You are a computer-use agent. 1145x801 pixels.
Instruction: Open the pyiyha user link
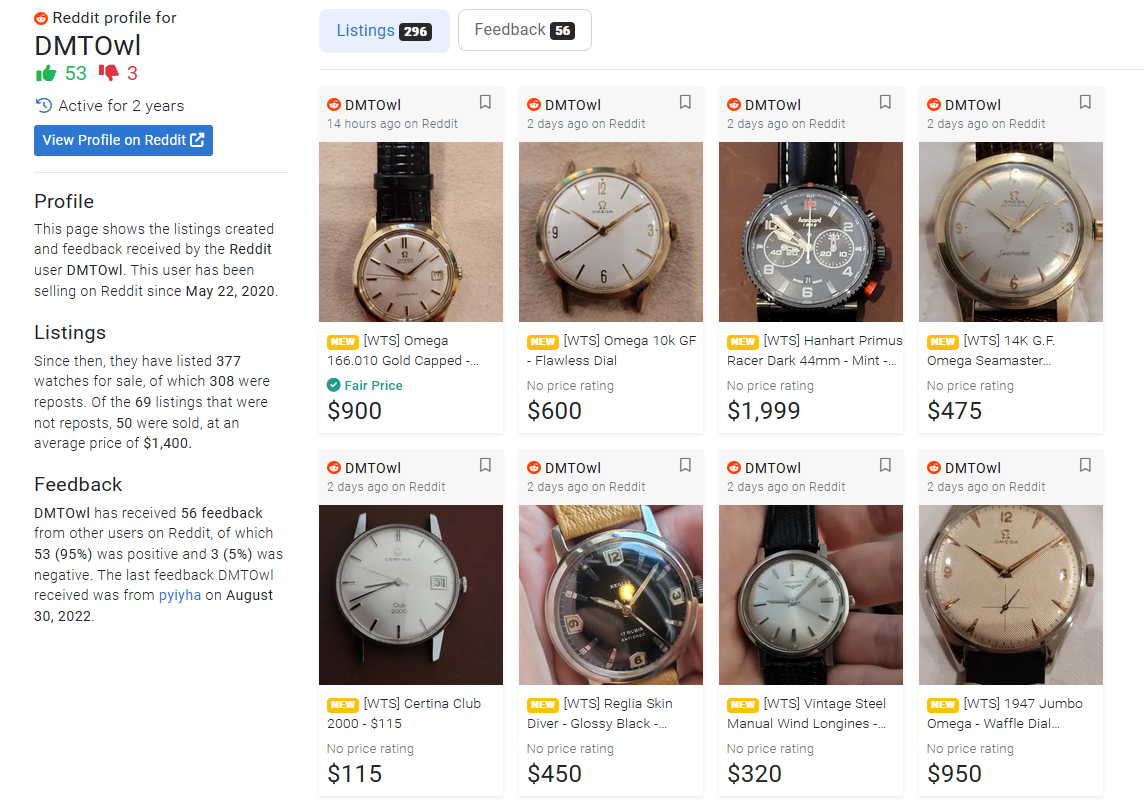[181, 595]
